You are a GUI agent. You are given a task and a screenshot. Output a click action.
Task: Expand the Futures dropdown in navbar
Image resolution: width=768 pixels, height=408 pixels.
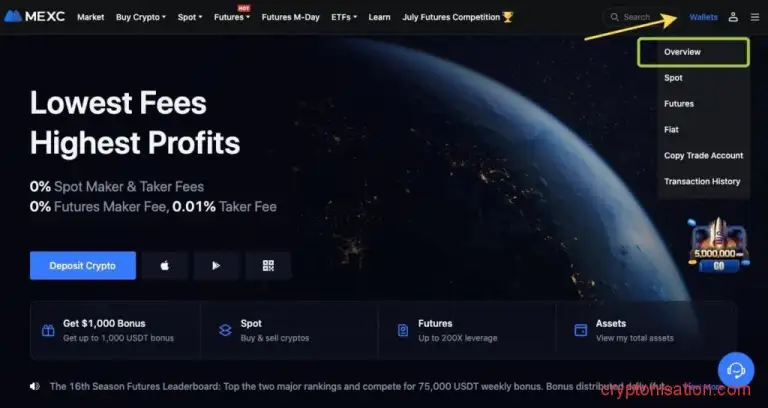coord(232,17)
